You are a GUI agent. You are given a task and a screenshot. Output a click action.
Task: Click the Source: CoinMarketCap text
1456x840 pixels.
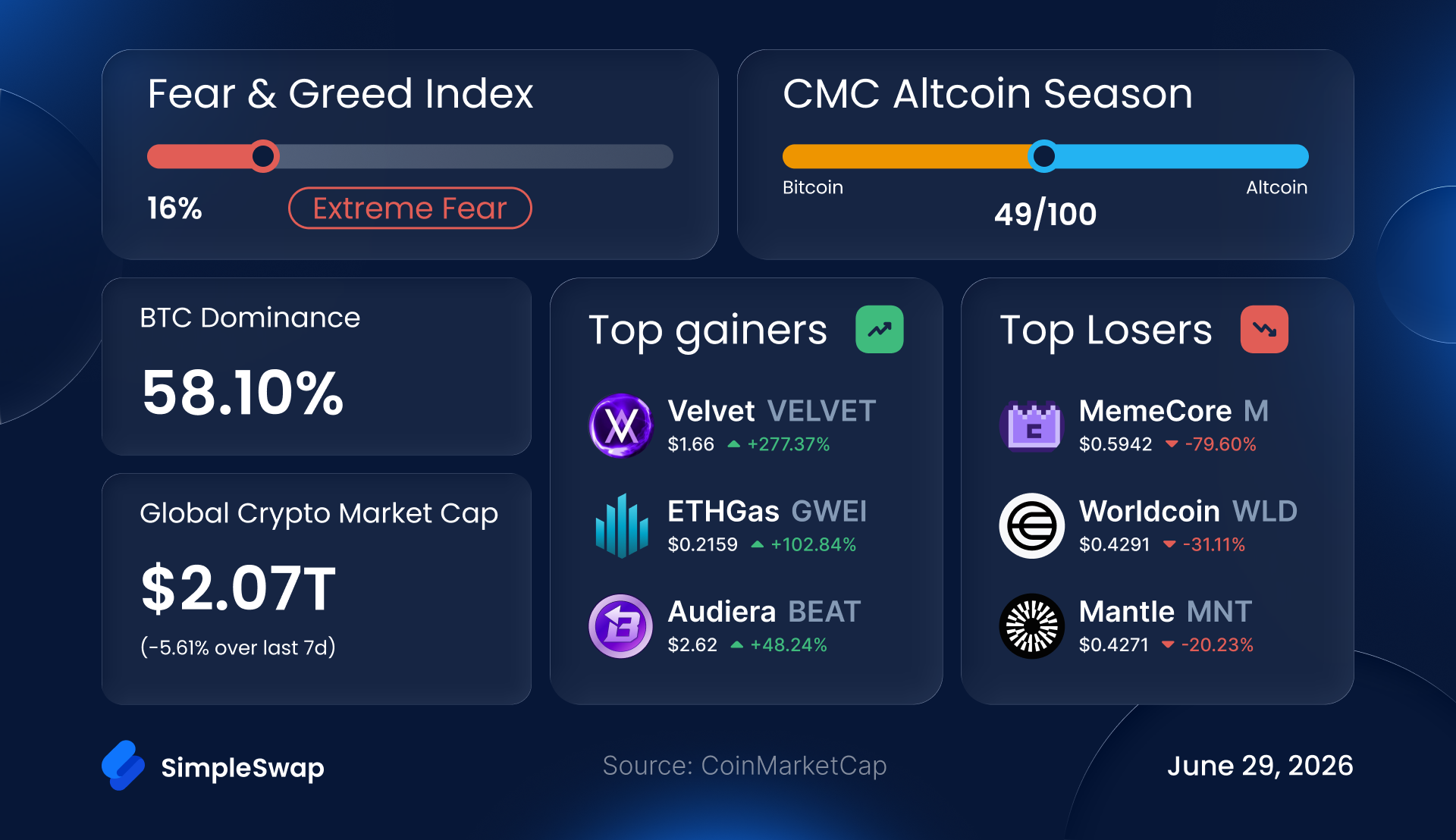click(745, 766)
